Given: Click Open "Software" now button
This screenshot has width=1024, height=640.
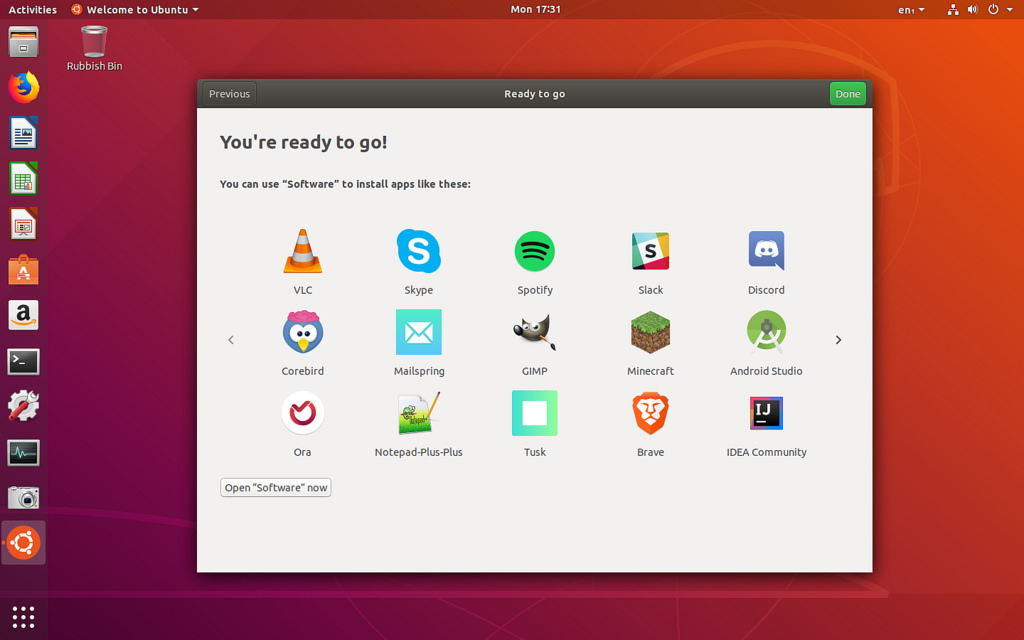Looking at the screenshot, I should pos(276,488).
